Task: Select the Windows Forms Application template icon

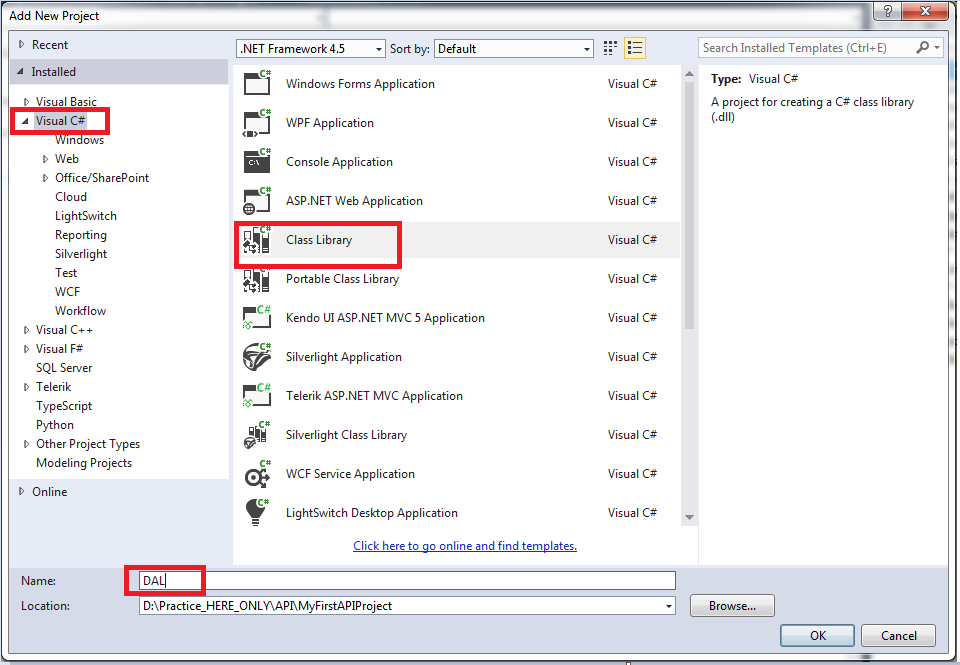Action: coord(257,83)
